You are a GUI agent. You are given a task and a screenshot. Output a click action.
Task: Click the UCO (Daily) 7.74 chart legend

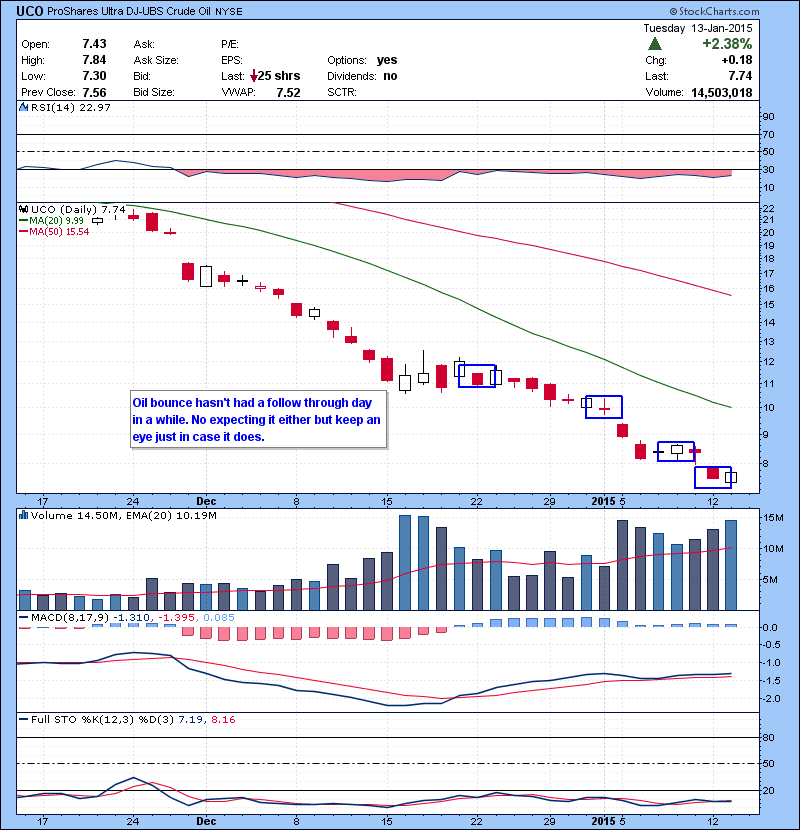pos(78,210)
